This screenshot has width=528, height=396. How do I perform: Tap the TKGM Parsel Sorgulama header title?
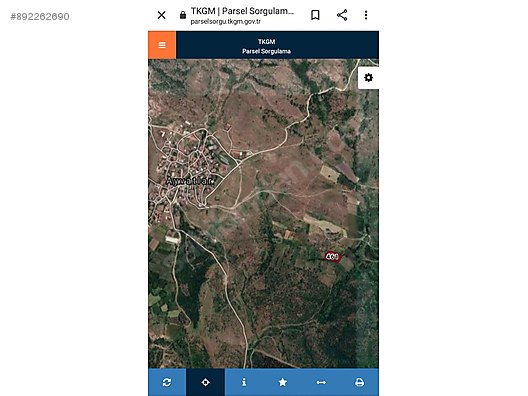266,46
